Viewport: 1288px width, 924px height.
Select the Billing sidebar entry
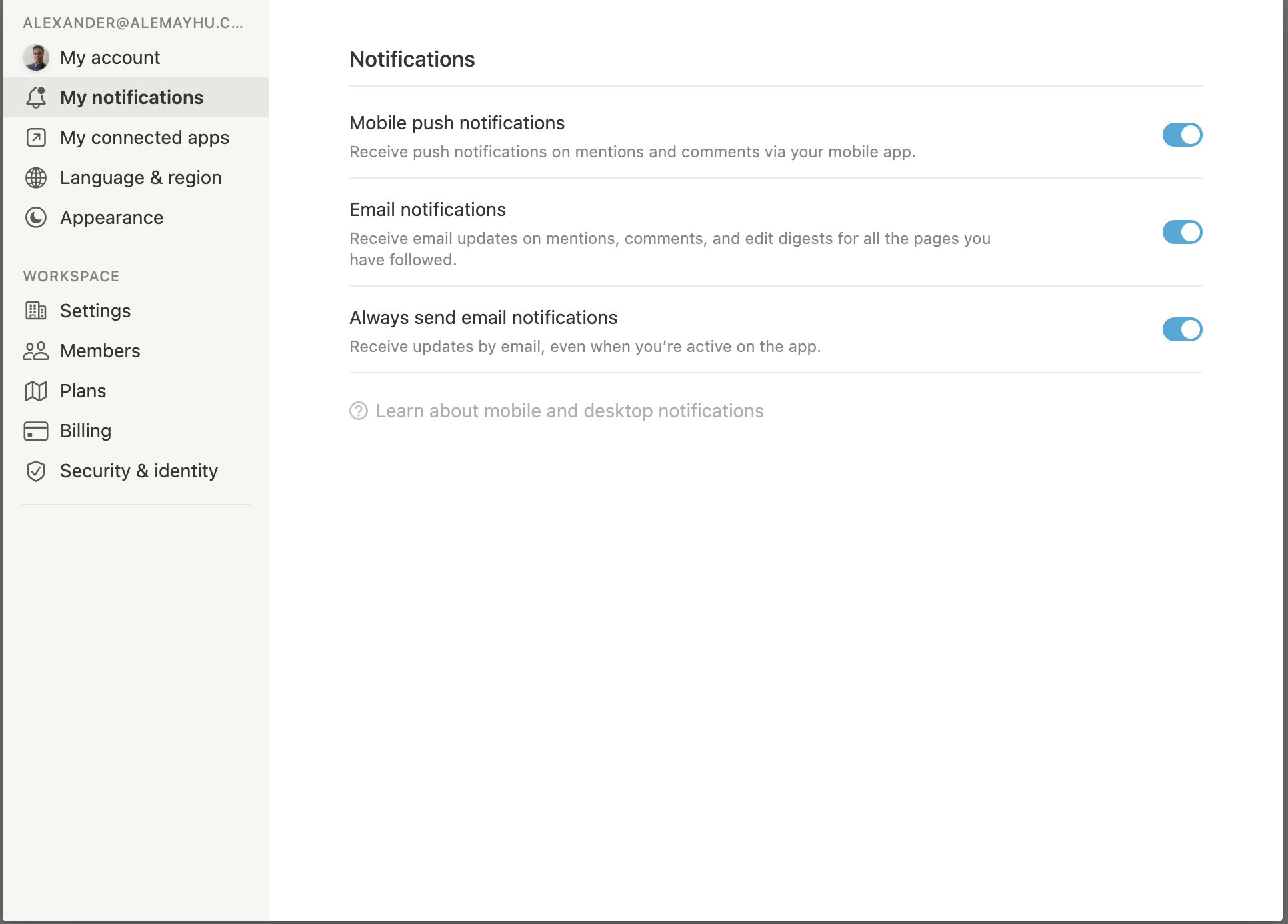point(85,431)
